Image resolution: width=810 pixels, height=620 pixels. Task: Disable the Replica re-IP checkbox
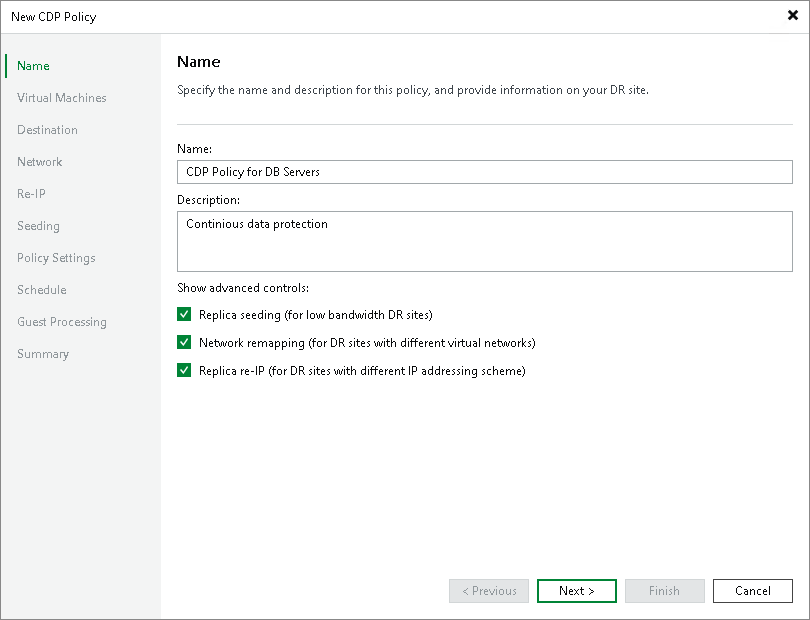tap(184, 370)
